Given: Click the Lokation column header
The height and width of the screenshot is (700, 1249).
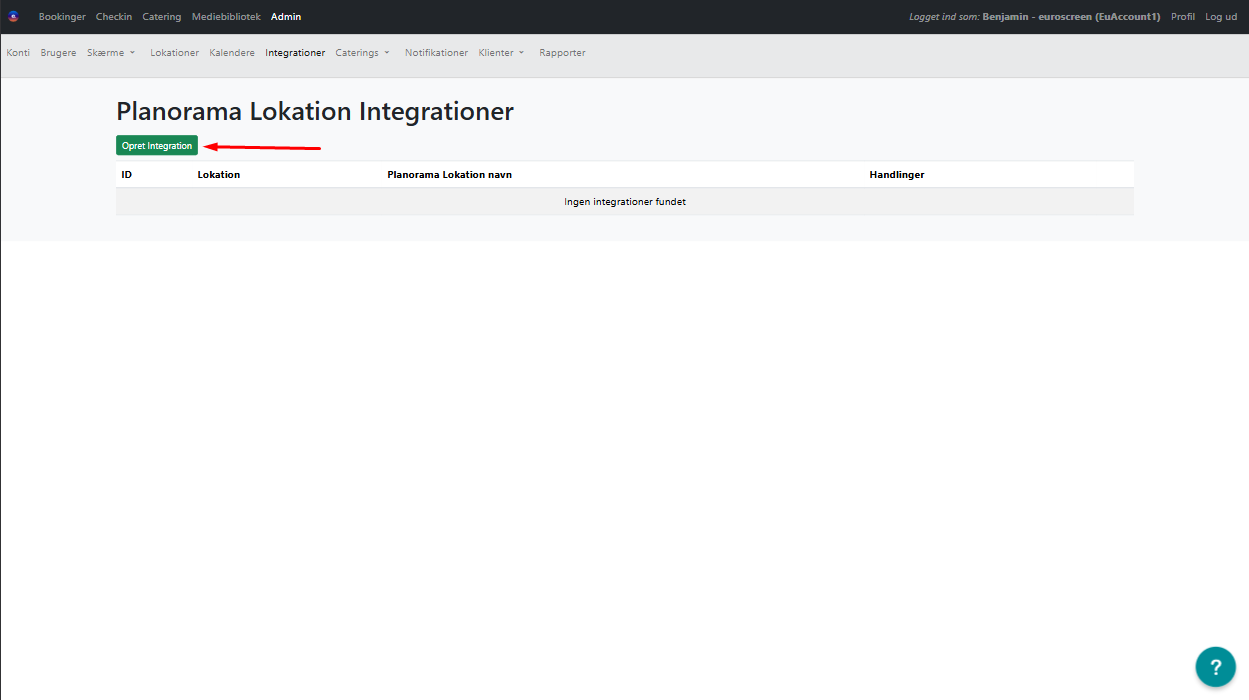Looking at the screenshot, I should [219, 175].
